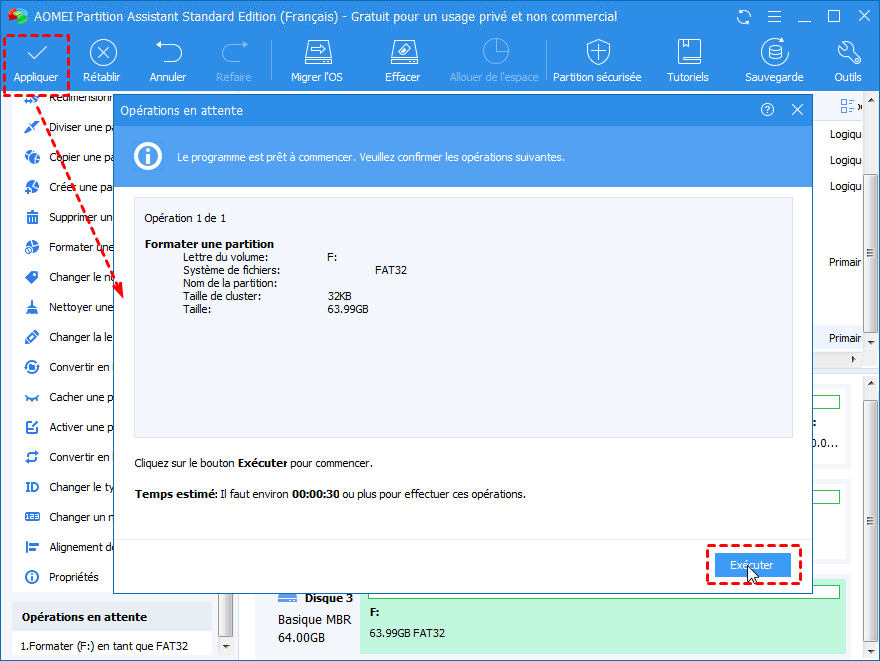This screenshot has height=661, width=880.
Task: Click the help question mark in dialog
Action: pyautogui.click(x=767, y=110)
